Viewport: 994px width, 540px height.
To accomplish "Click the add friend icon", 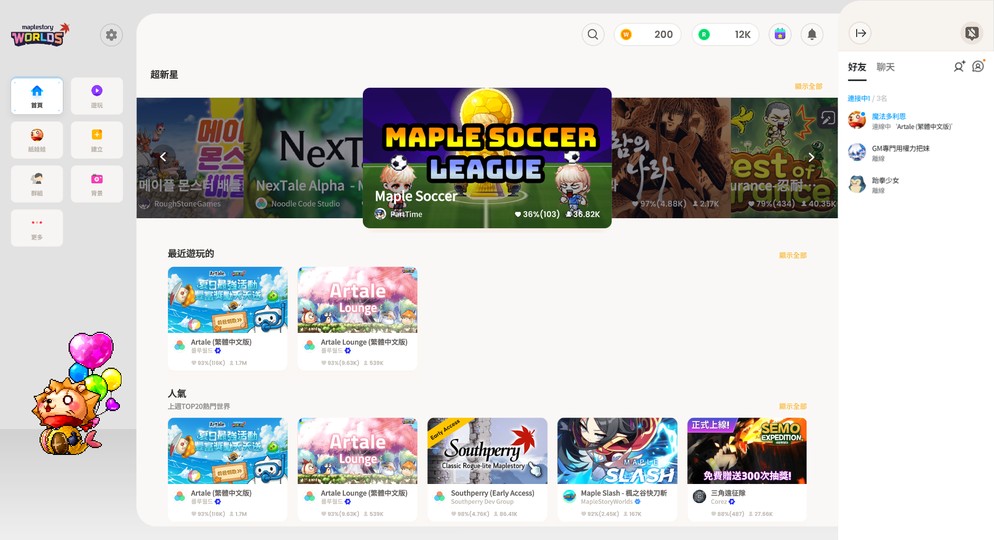I will pyautogui.click(x=958, y=67).
